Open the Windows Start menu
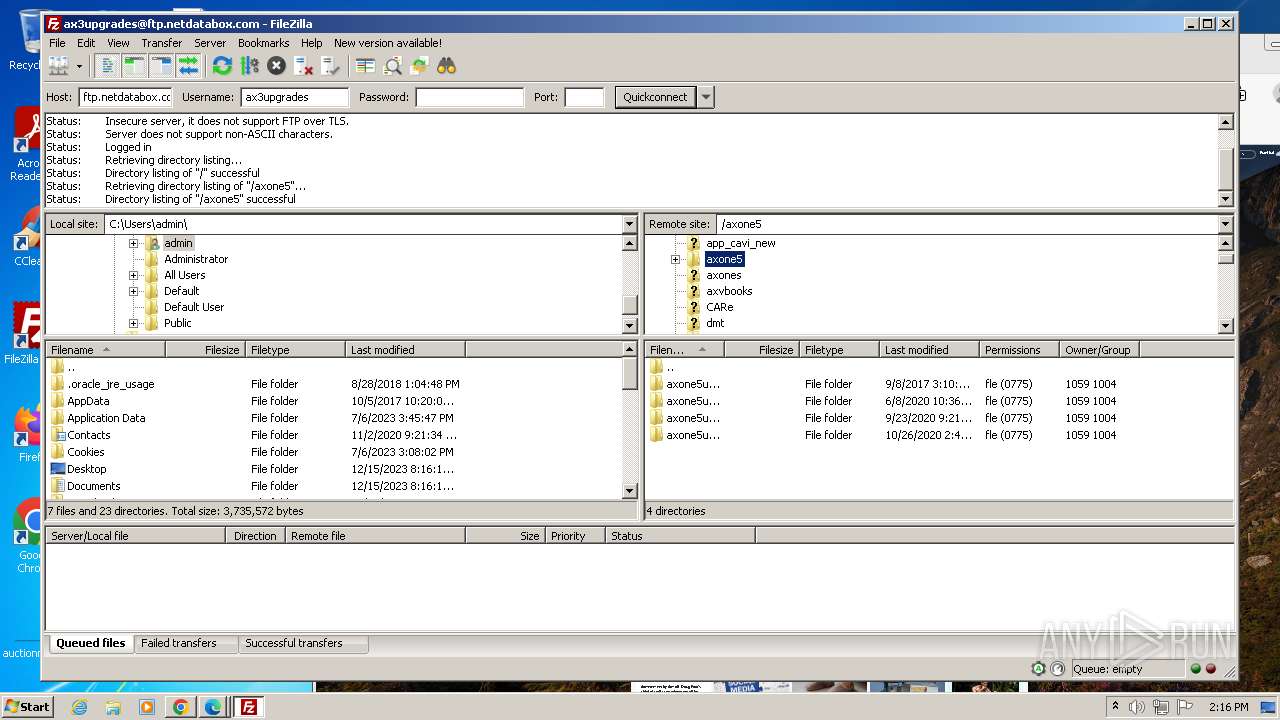 (x=27, y=707)
